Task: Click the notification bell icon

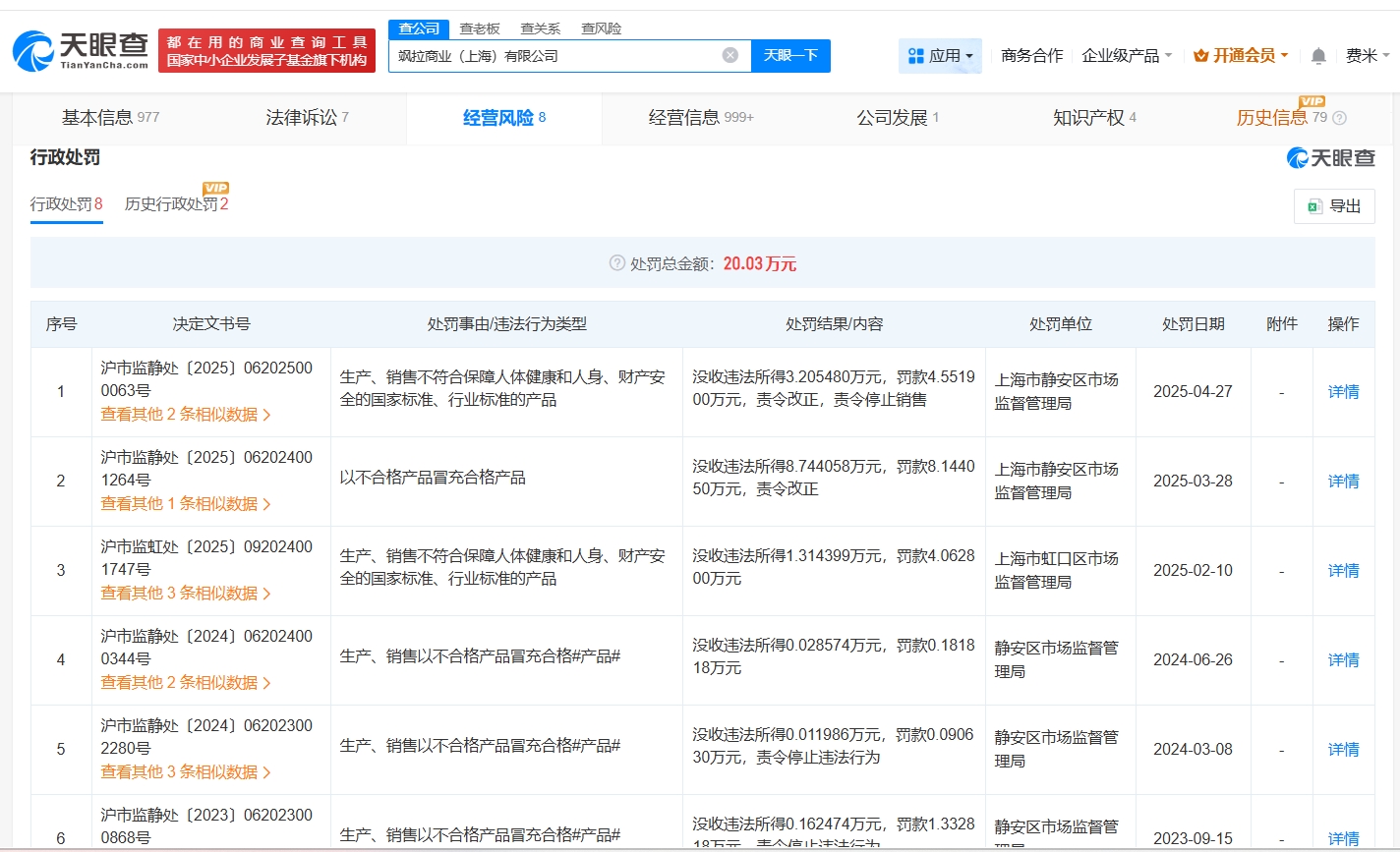Action: click(1317, 55)
